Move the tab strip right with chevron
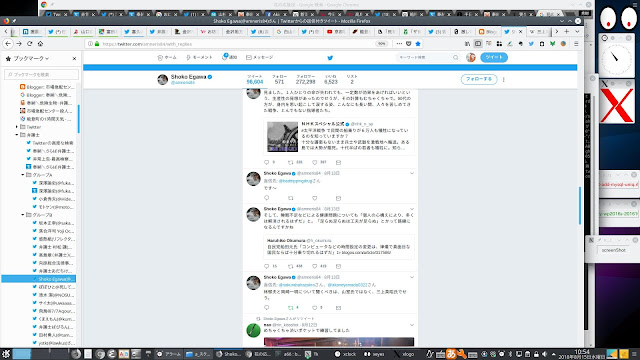The width and height of the screenshot is (640, 360). pyautogui.click(x=556, y=31)
